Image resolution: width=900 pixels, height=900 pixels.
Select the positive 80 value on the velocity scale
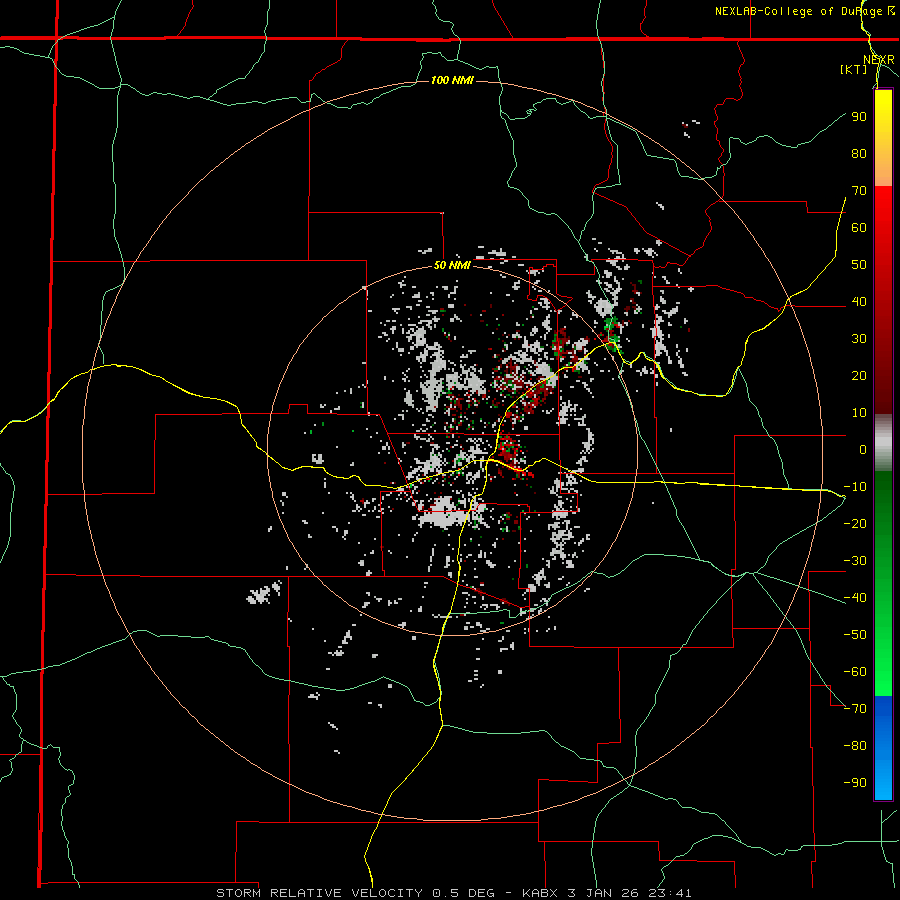[x=859, y=153]
